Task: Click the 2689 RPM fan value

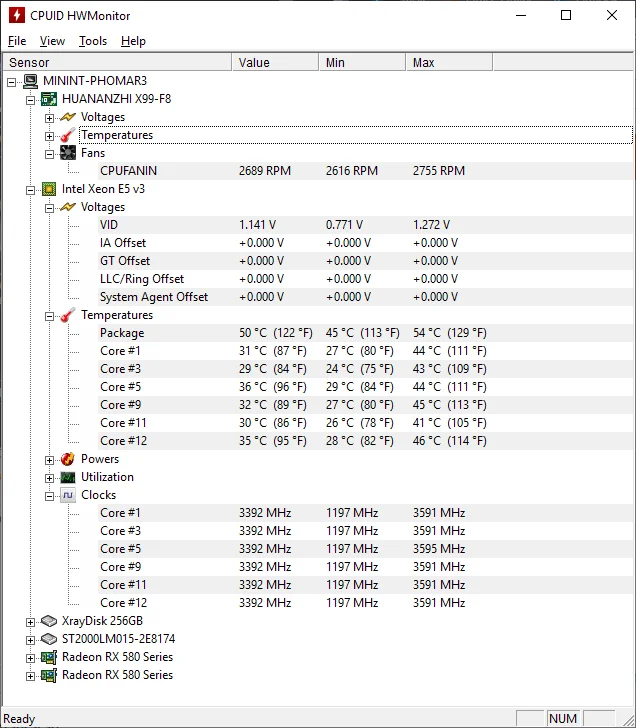Action: tap(265, 171)
